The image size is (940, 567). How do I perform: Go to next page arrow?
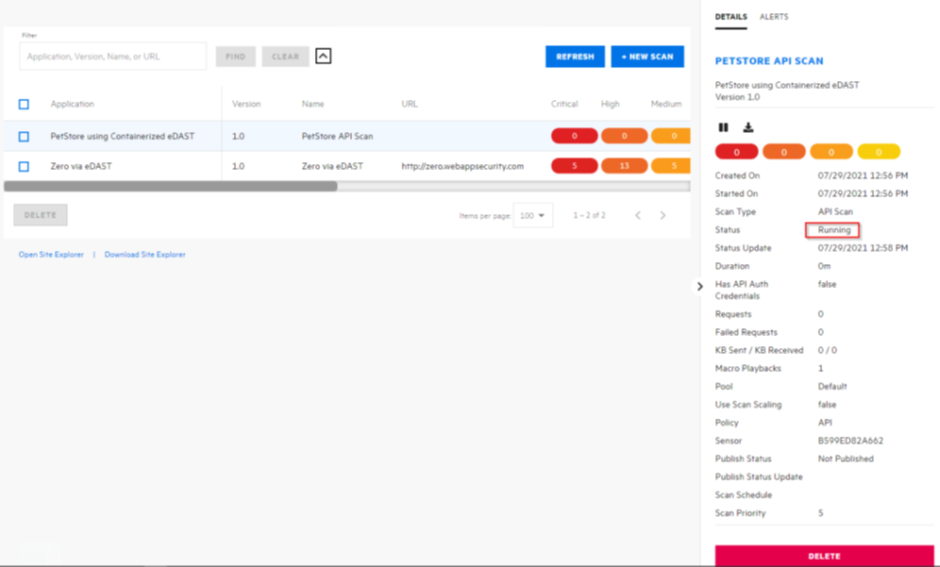tap(663, 216)
